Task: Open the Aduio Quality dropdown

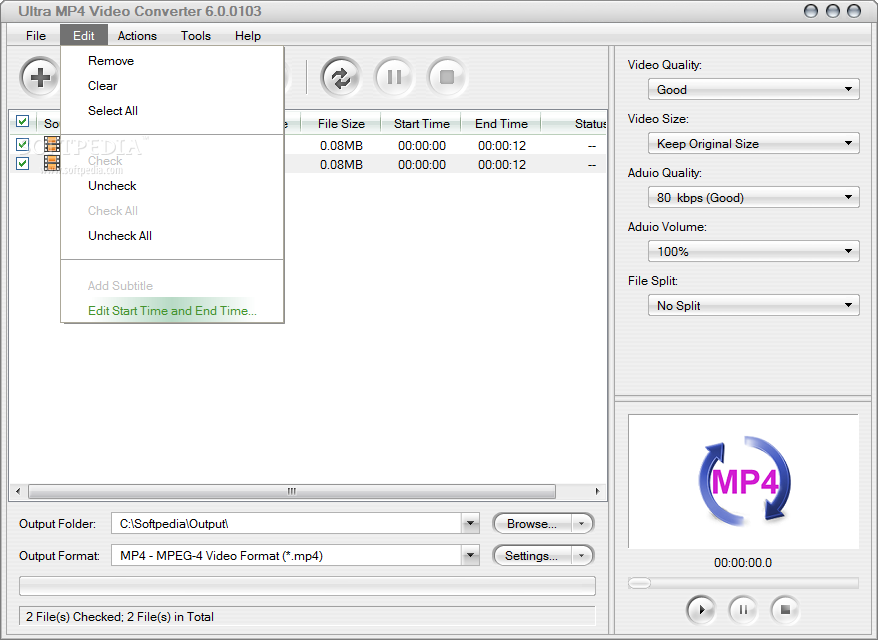Action: point(753,198)
